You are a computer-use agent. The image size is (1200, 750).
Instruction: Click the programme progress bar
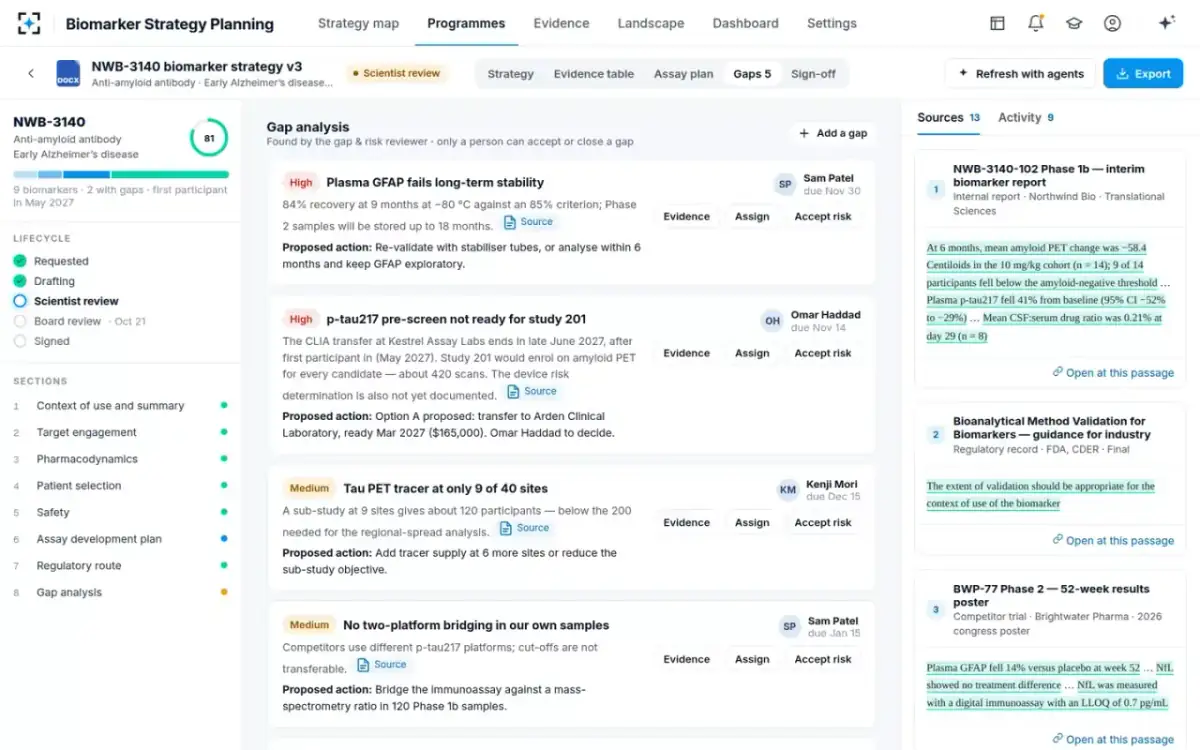[x=121, y=174]
